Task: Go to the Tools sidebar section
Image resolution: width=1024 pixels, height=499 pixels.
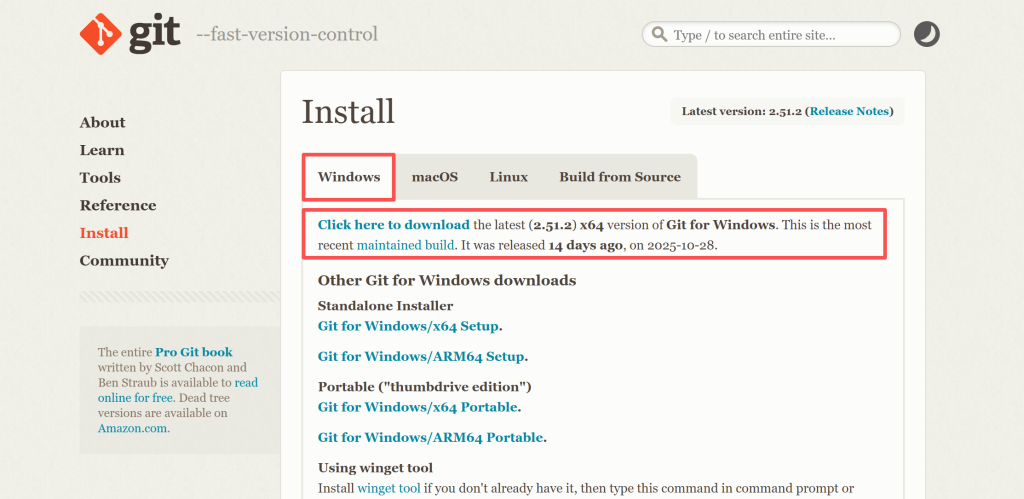Action: click(100, 178)
